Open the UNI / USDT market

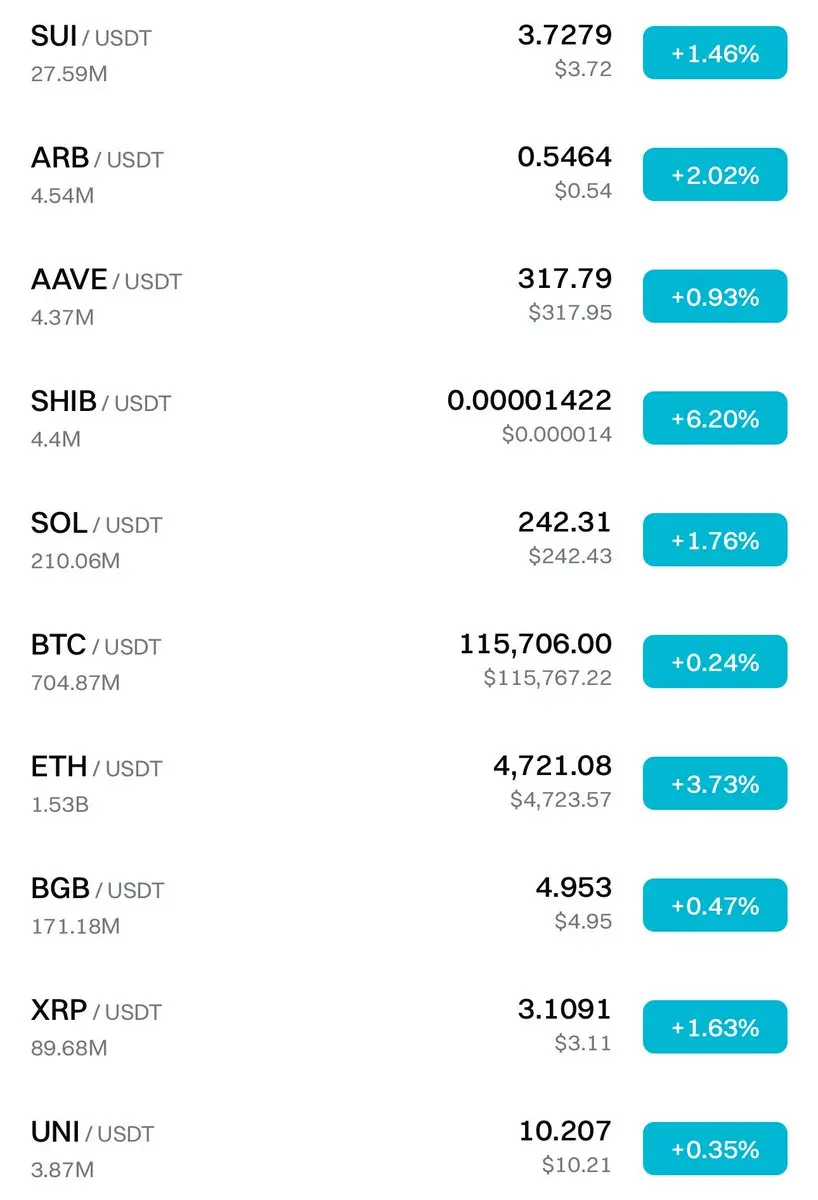(x=409, y=1148)
